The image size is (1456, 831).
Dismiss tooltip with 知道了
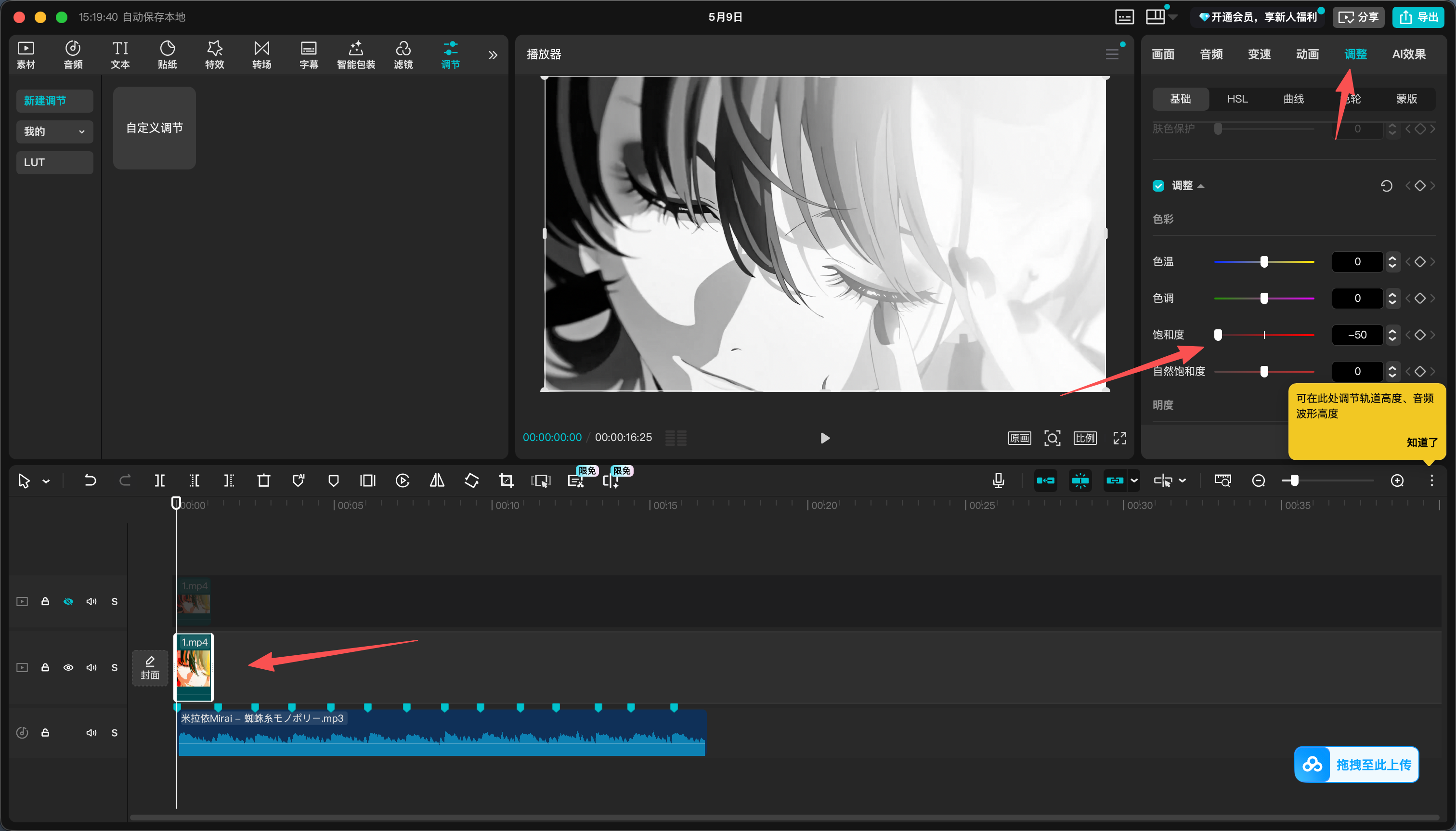(x=1422, y=442)
